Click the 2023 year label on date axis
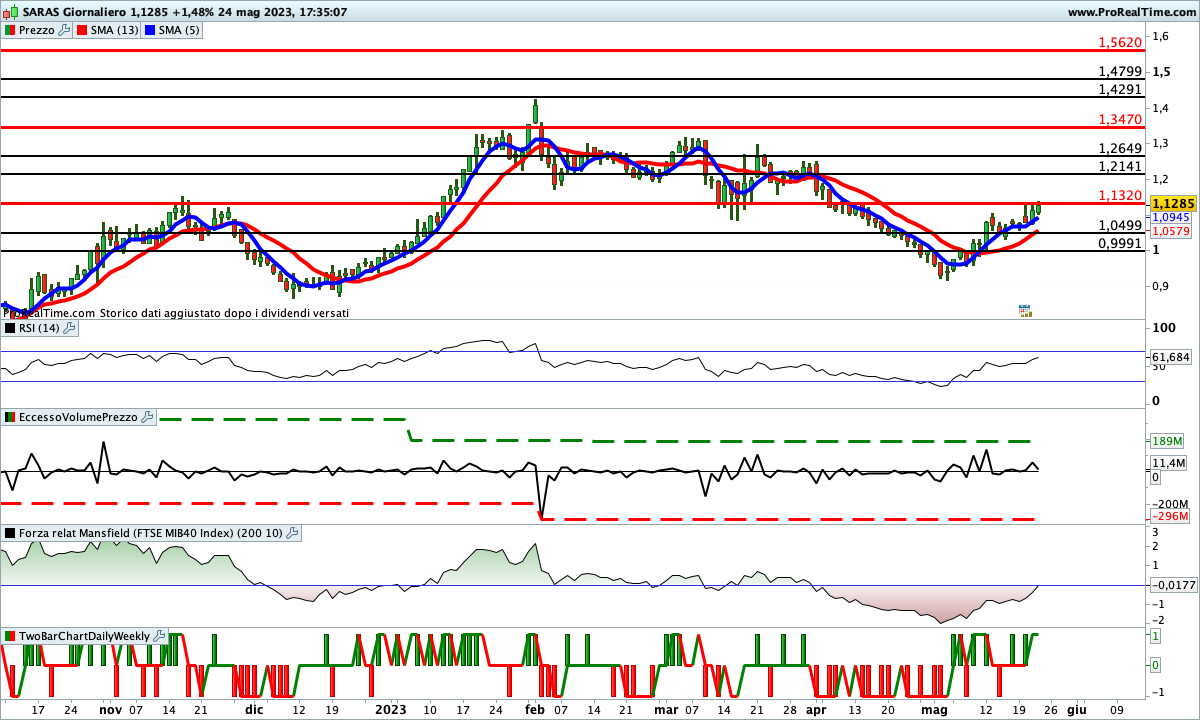Viewport: 1200px width, 720px height. tap(390, 708)
